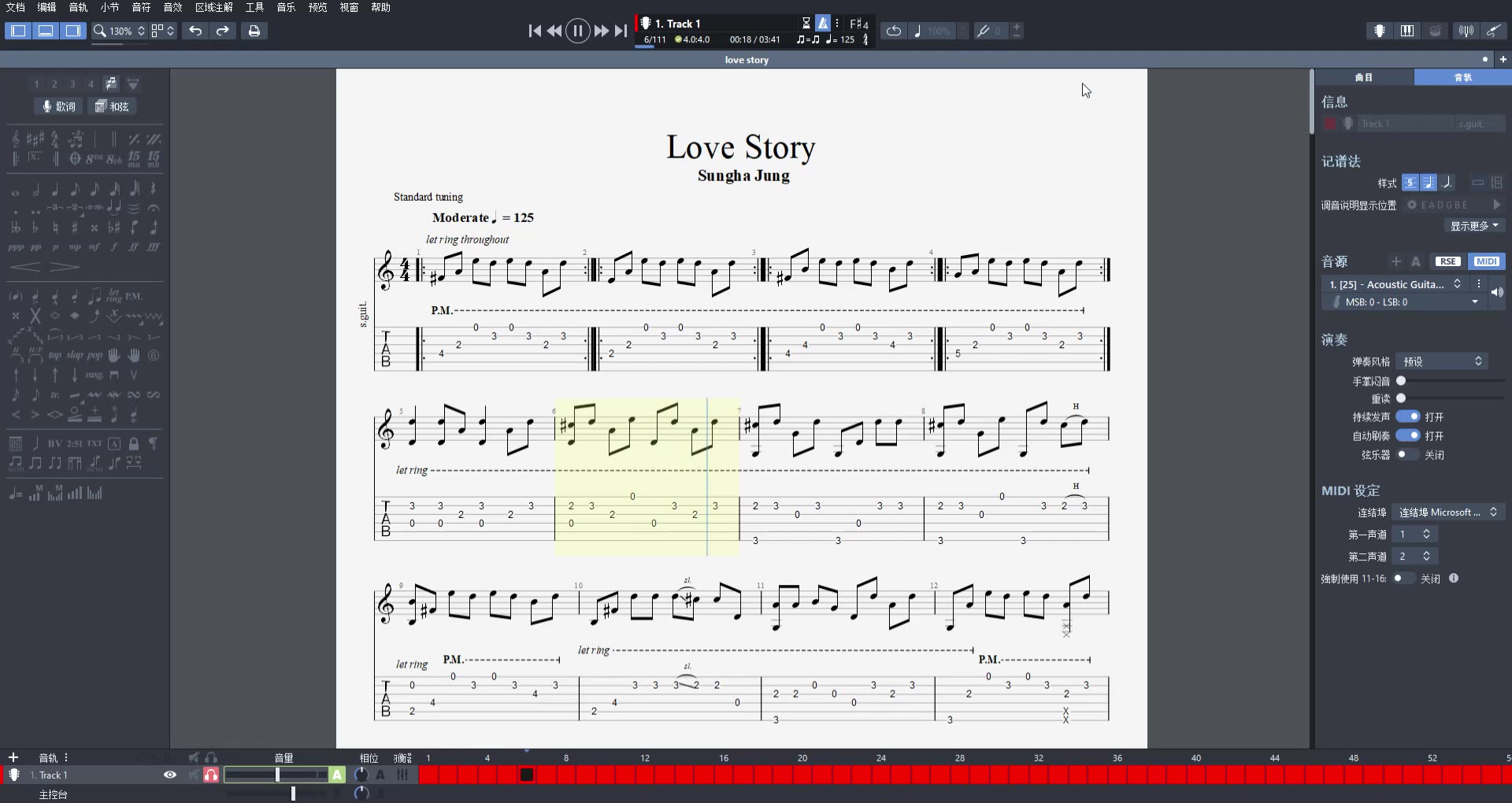Open 连结埠 Microsoft port dropdown
This screenshot has height=803, width=1512.
(x=1447, y=512)
